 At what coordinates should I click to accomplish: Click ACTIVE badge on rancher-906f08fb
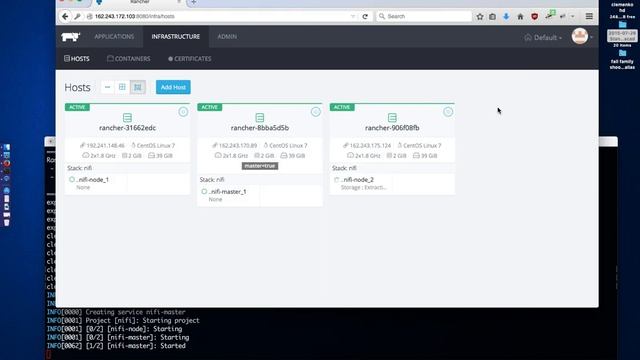pos(342,107)
